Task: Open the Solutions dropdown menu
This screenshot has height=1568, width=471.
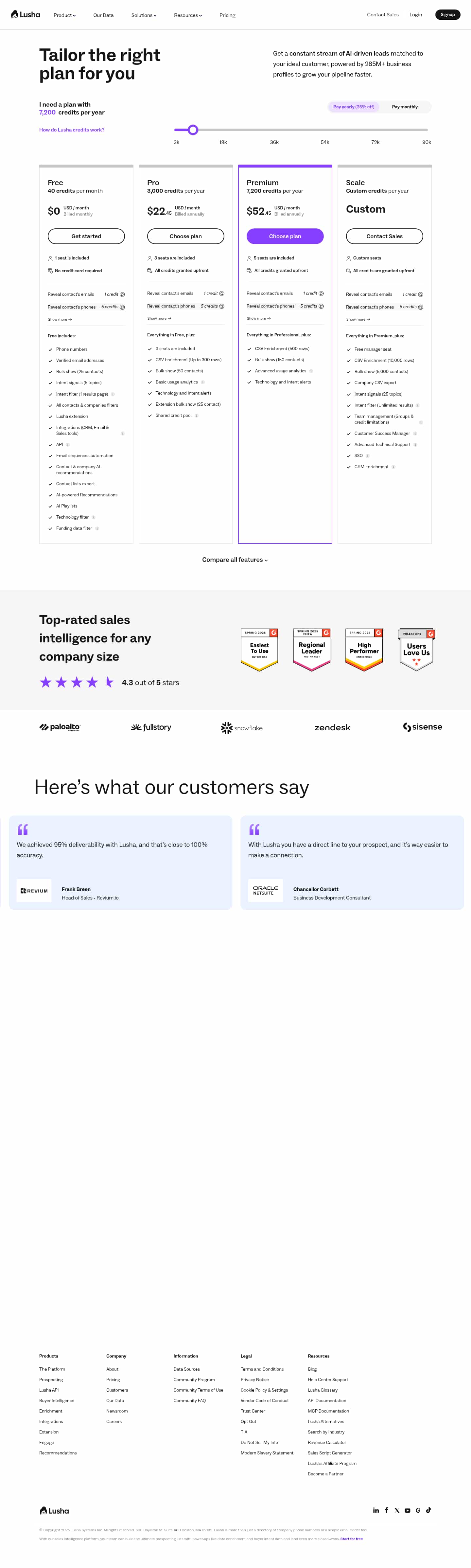Action: pos(144,15)
